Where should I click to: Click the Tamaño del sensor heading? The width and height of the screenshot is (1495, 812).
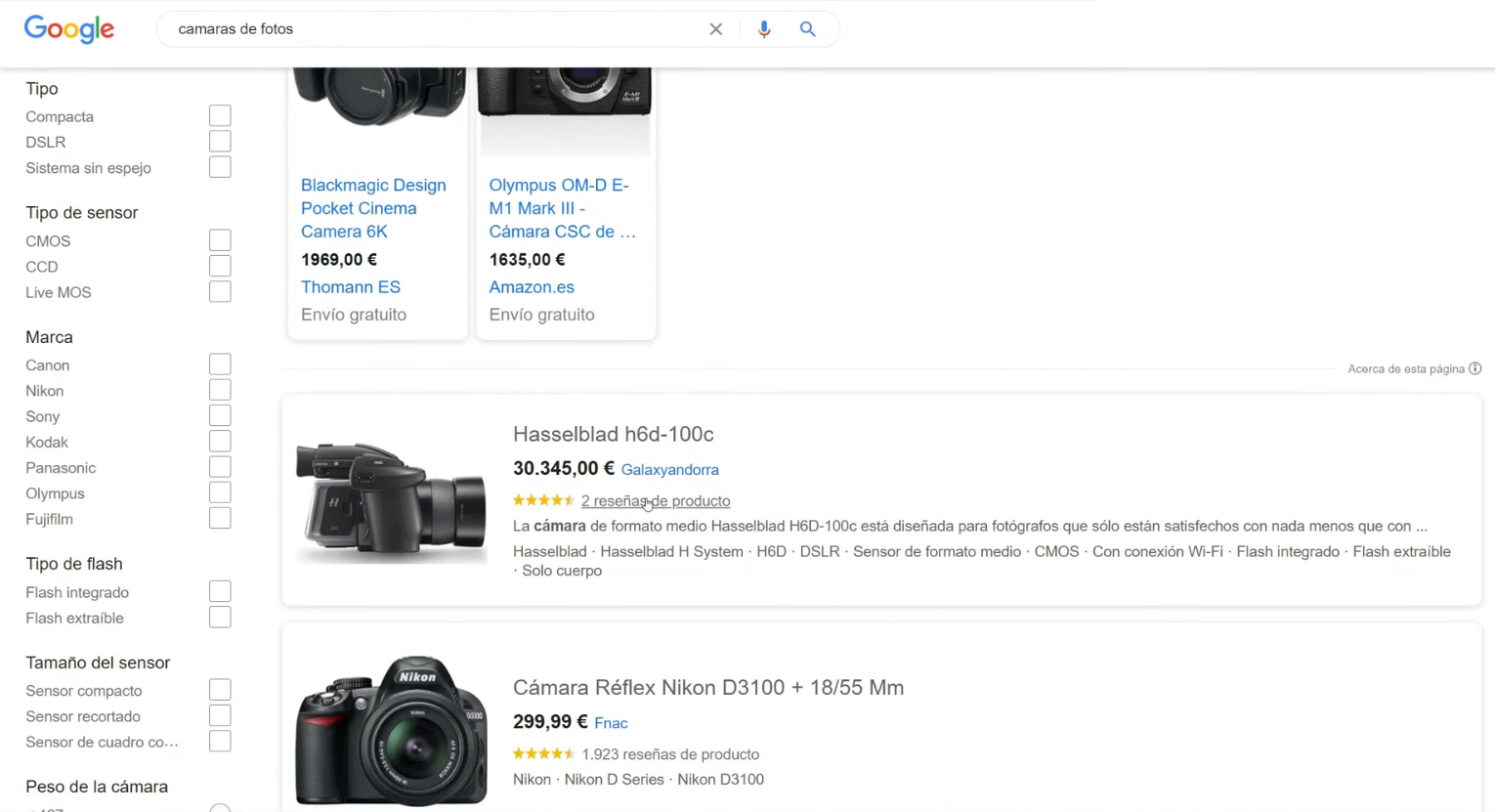[98, 662]
